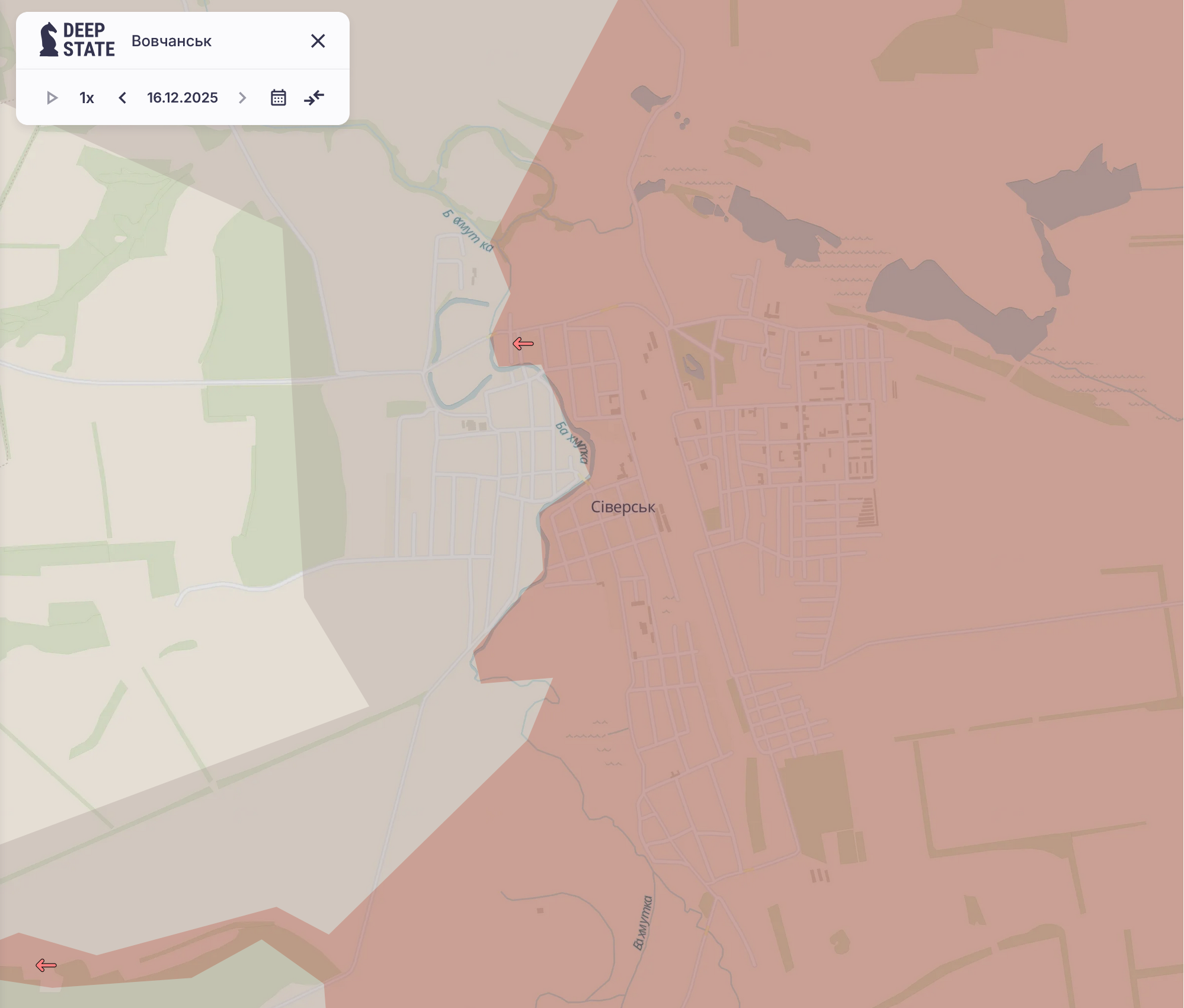Click red attack arrow in bottom-left corner
Screen dimensions: 1184x1008
(x=46, y=965)
